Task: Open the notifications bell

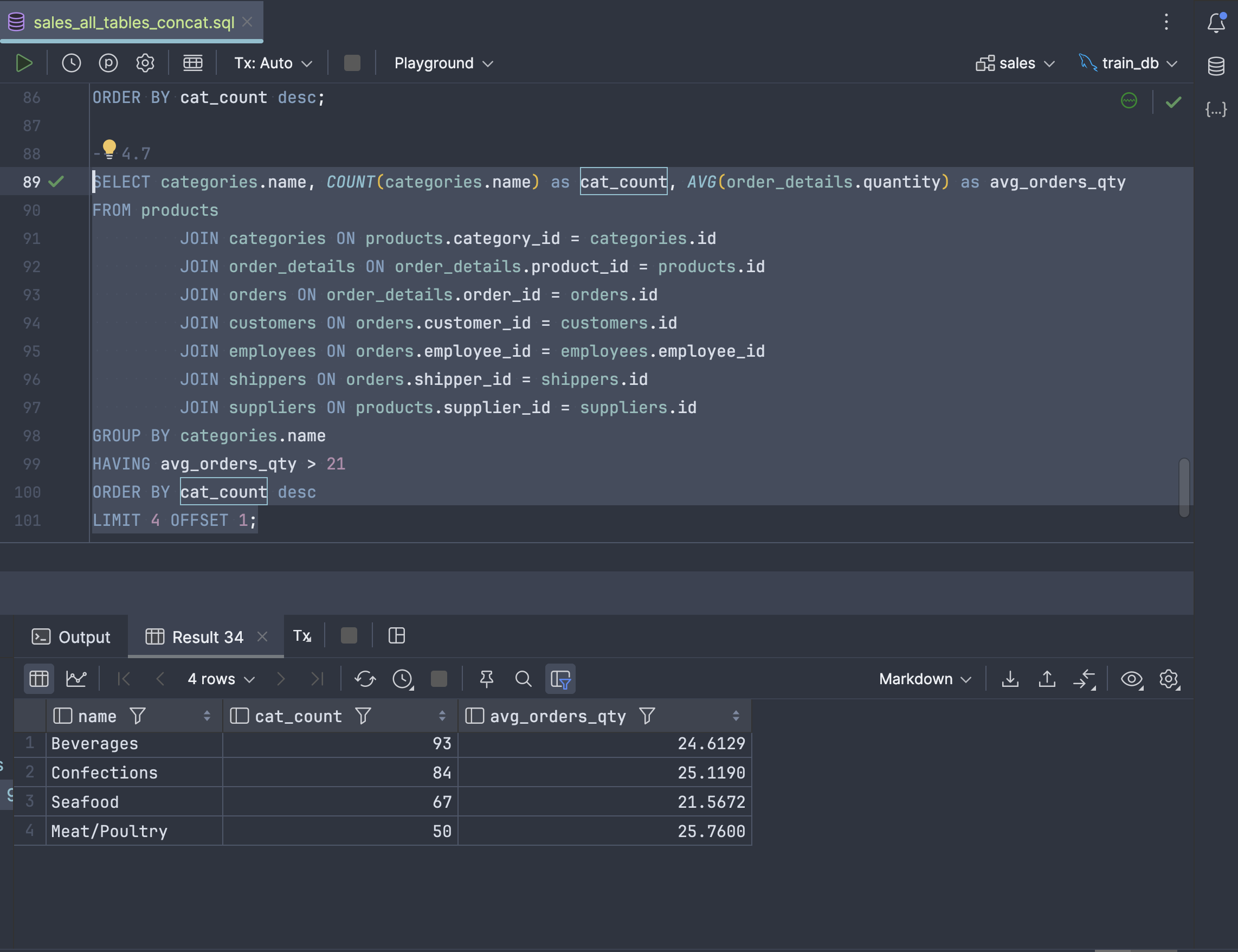Action: click(1216, 23)
